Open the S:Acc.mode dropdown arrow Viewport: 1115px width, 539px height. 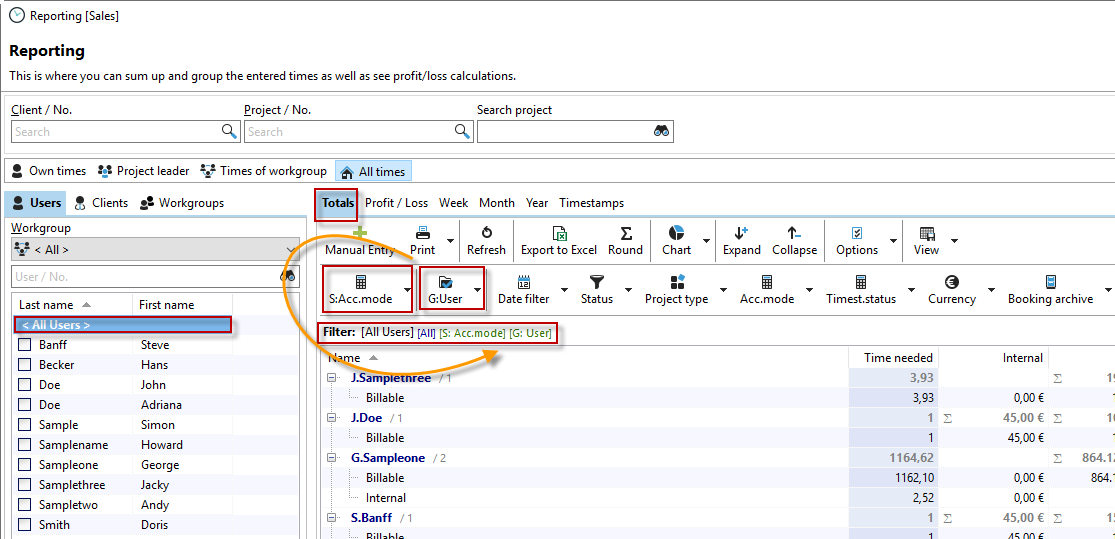point(407,290)
